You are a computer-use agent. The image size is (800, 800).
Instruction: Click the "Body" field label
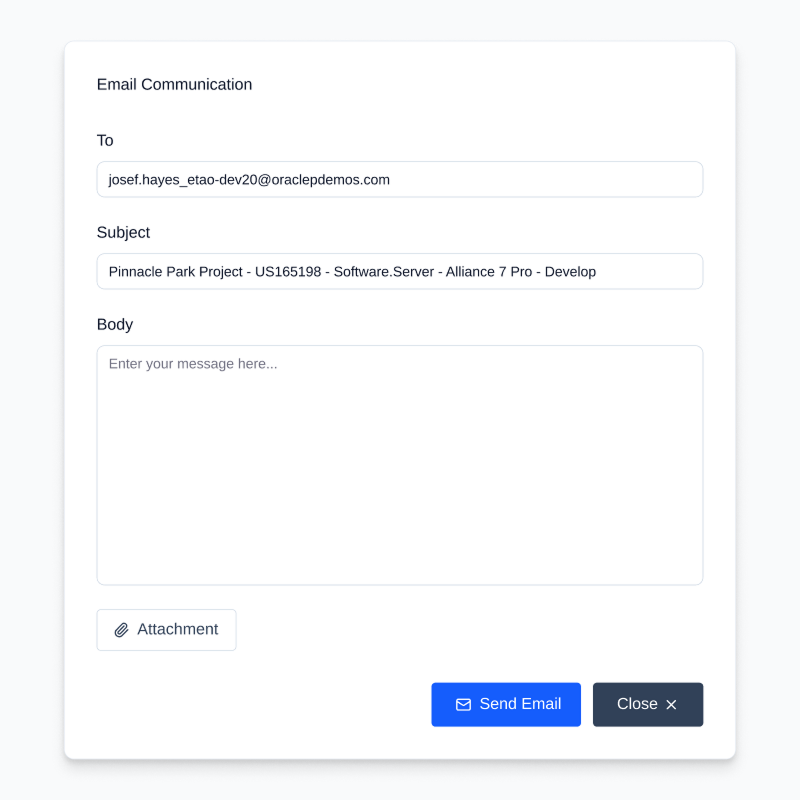115,325
